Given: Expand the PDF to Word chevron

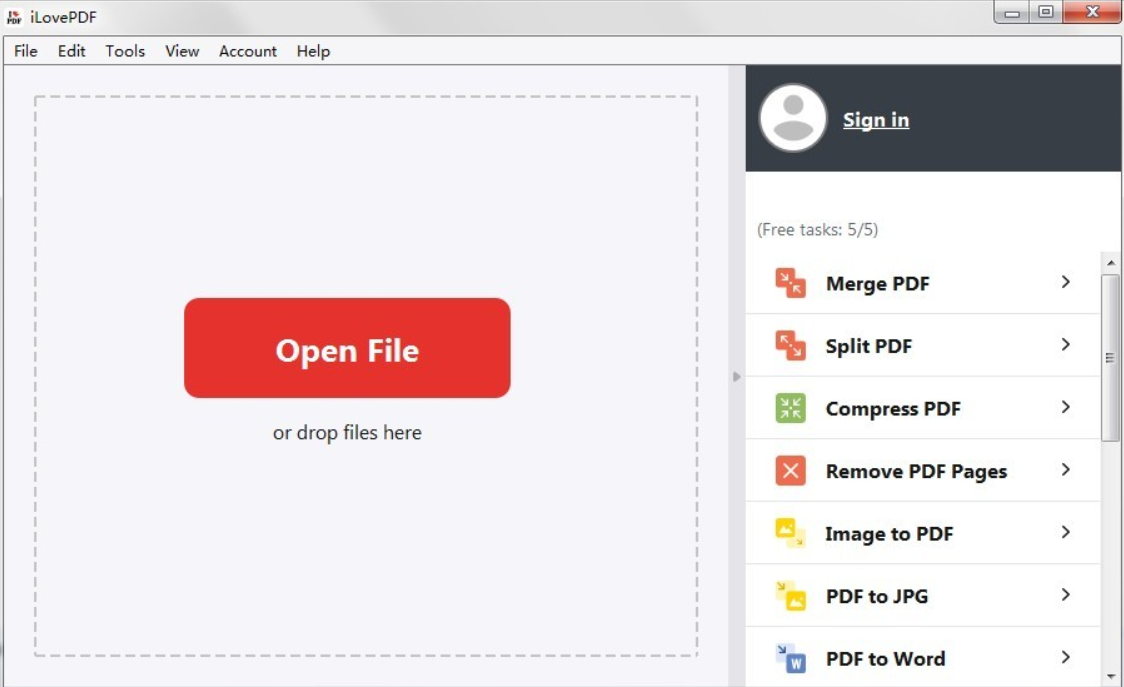Looking at the screenshot, I should [1066, 658].
